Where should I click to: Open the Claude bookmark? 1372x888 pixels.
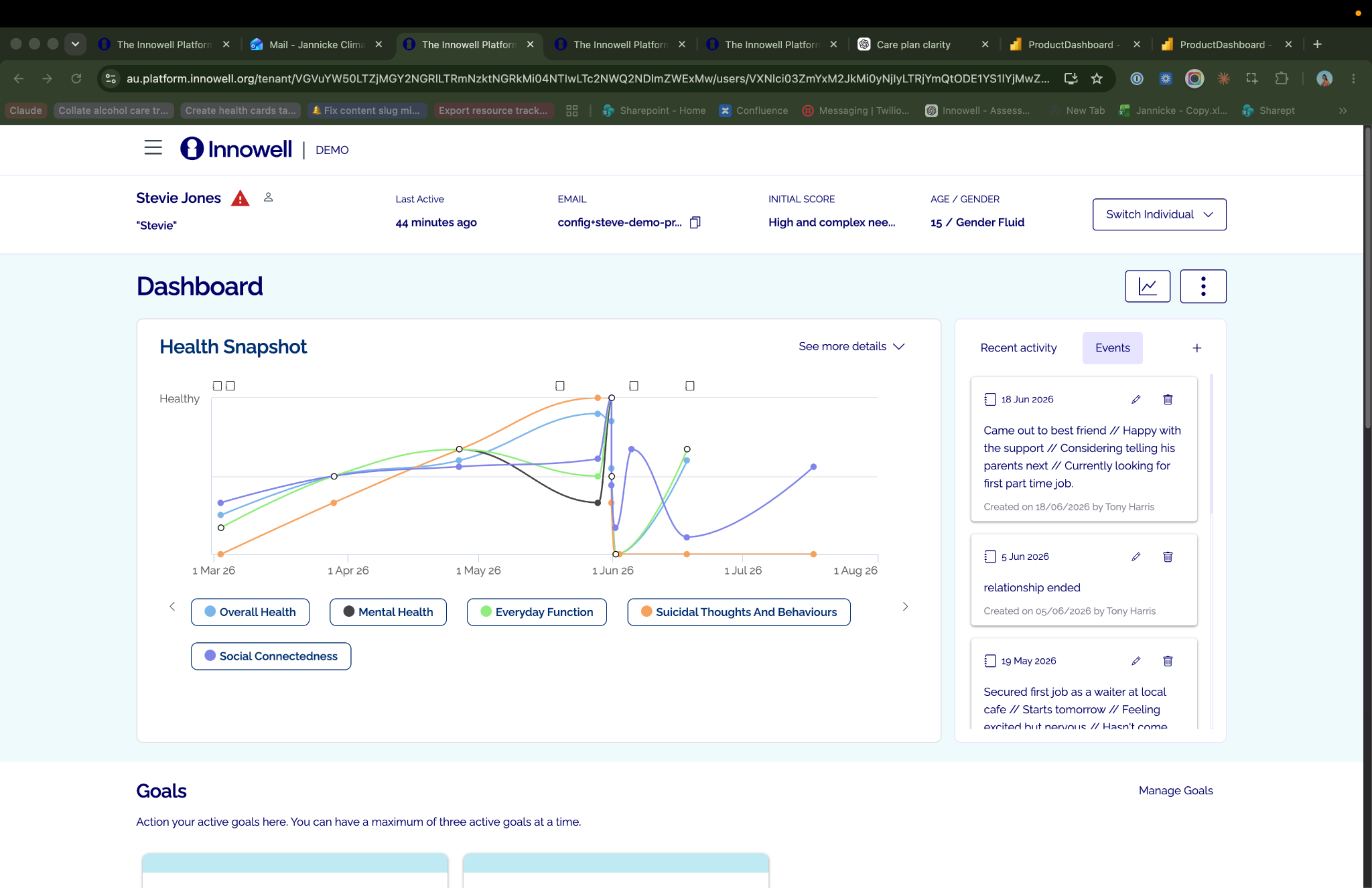pos(25,111)
